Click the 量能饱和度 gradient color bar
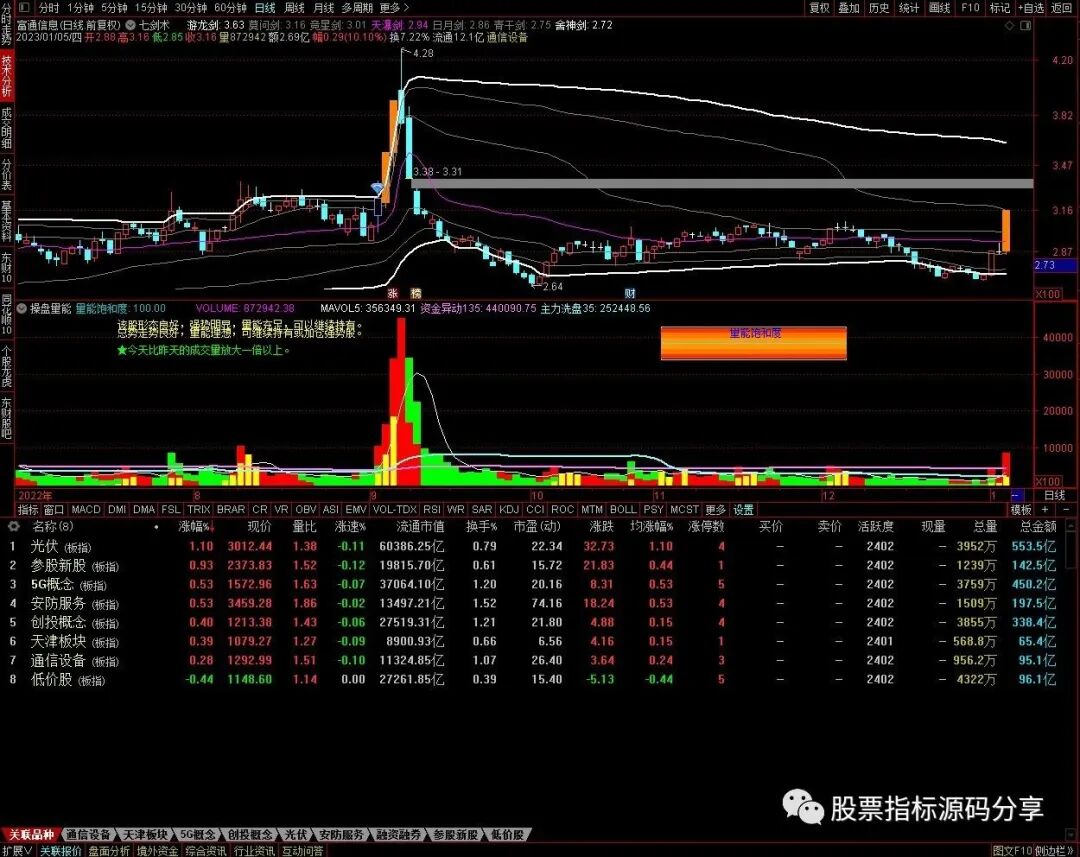Image resolution: width=1080 pixels, height=857 pixels. click(754, 342)
